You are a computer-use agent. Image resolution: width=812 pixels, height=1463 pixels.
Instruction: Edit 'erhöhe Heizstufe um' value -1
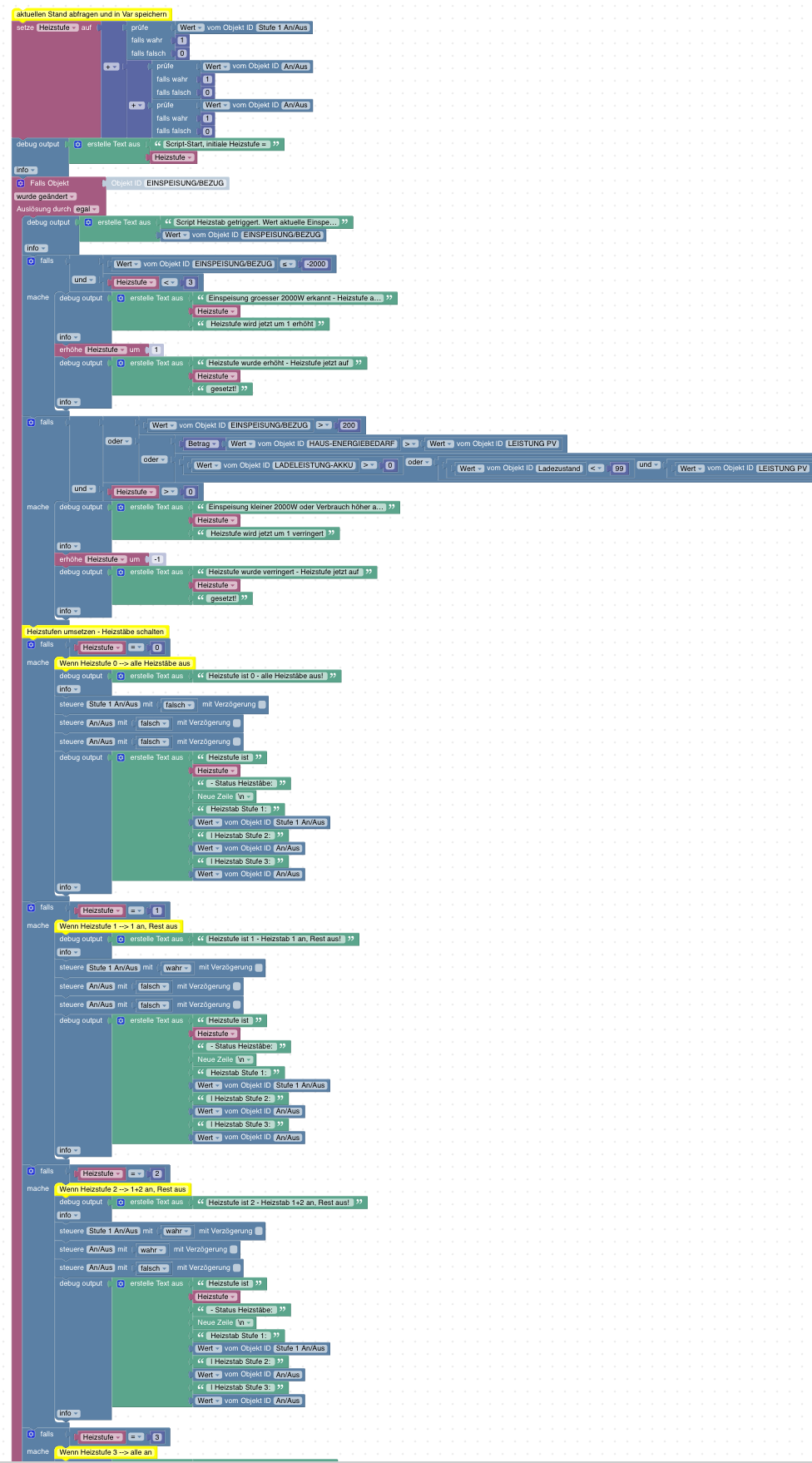click(156, 559)
